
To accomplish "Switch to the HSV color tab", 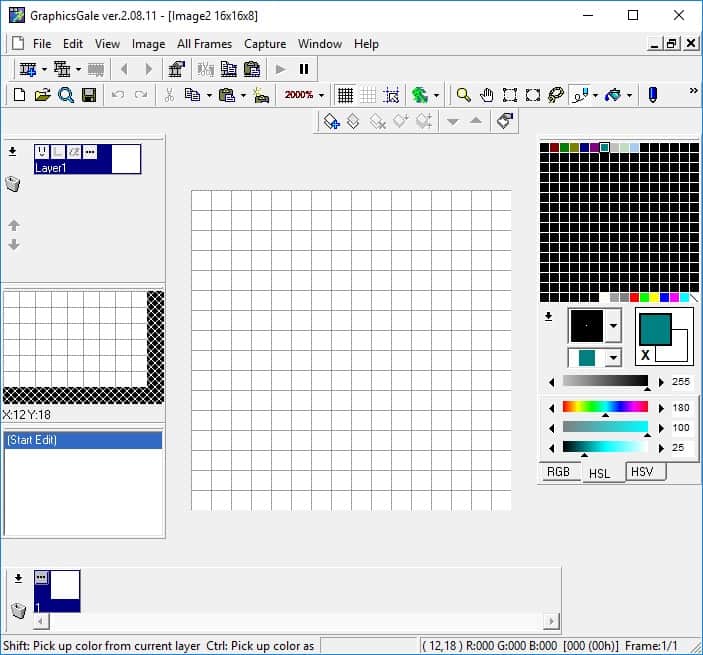I will coord(642,472).
